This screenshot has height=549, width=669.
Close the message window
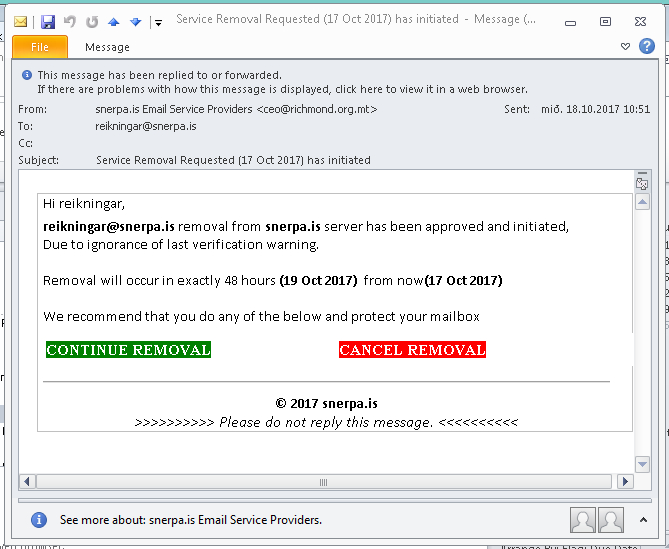coord(640,22)
